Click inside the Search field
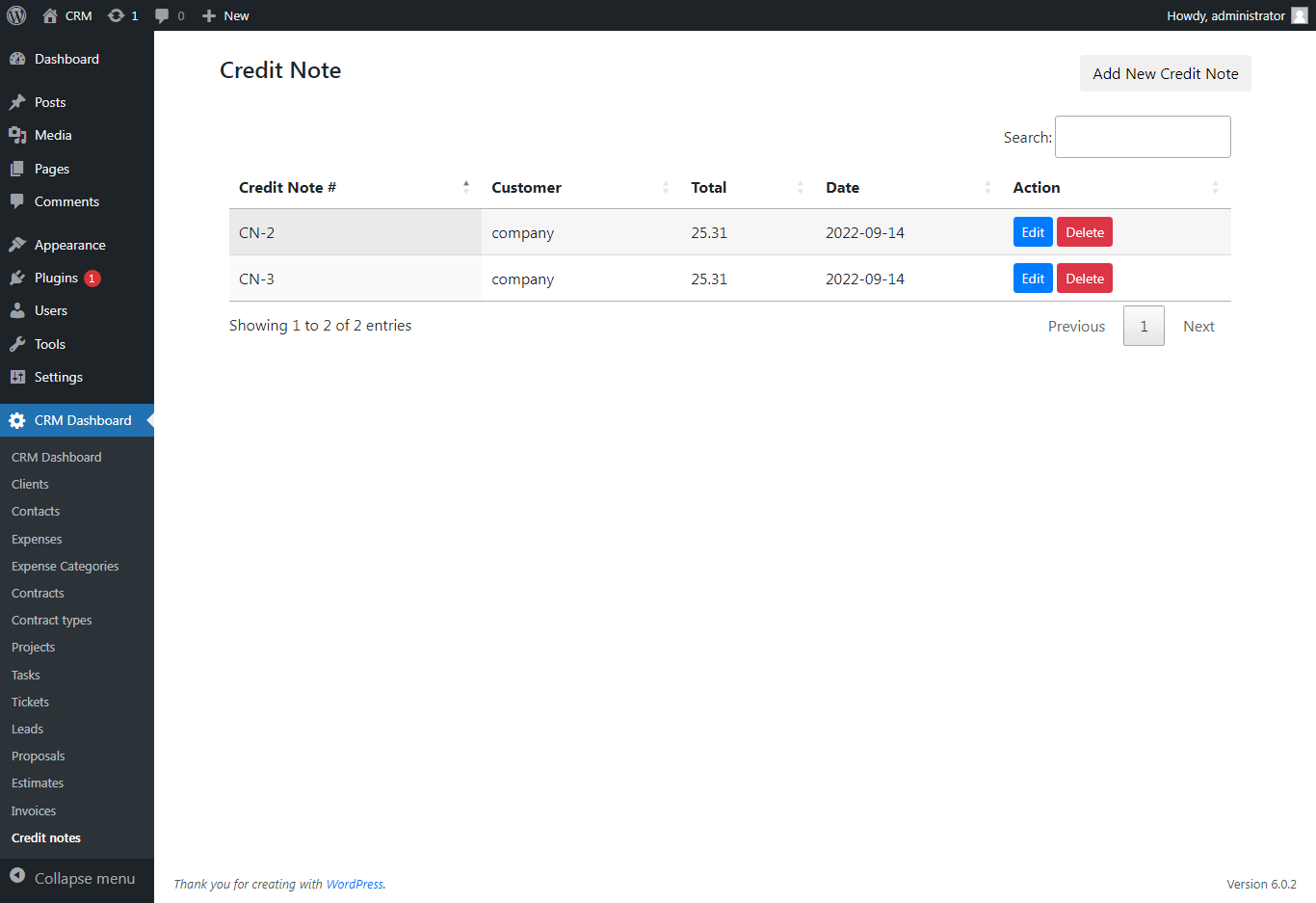 tap(1143, 136)
